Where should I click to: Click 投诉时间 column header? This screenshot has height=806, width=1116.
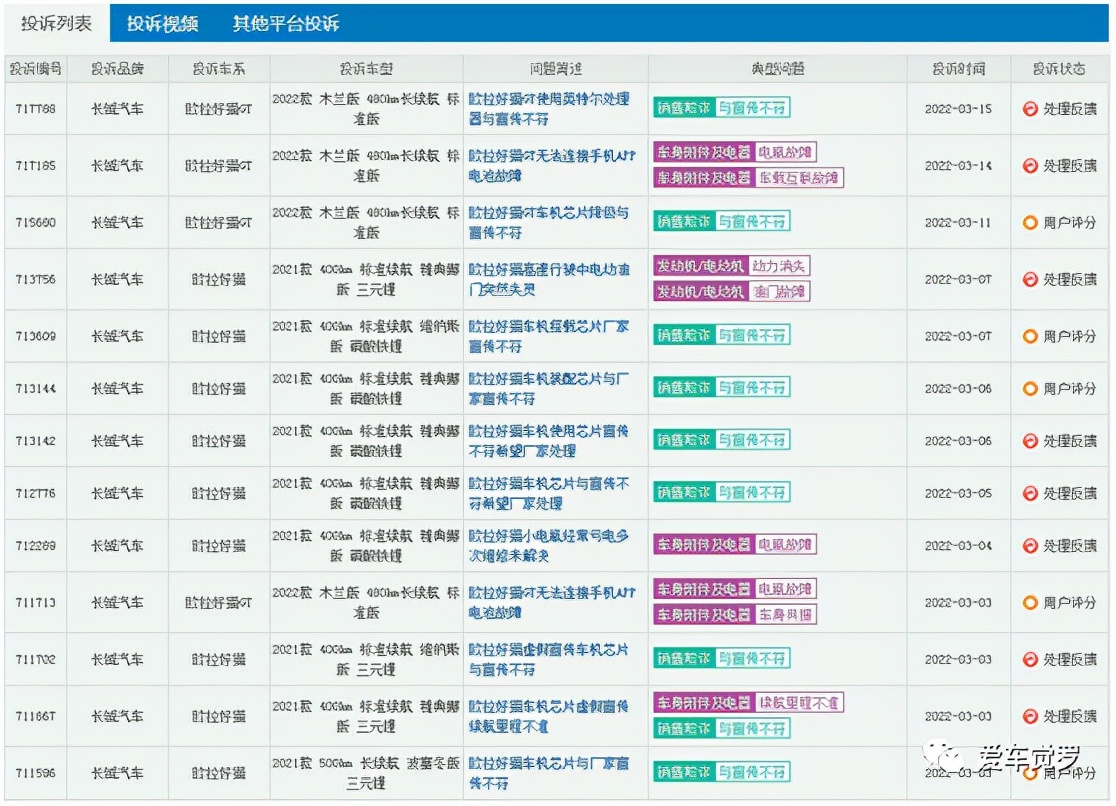pyautogui.click(x=958, y=69)
